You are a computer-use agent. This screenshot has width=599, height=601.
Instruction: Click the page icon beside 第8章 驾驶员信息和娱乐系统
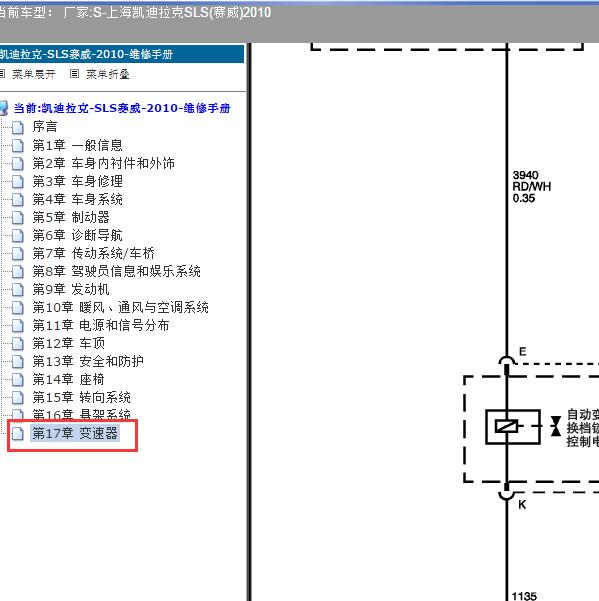[x=18, y=271]
